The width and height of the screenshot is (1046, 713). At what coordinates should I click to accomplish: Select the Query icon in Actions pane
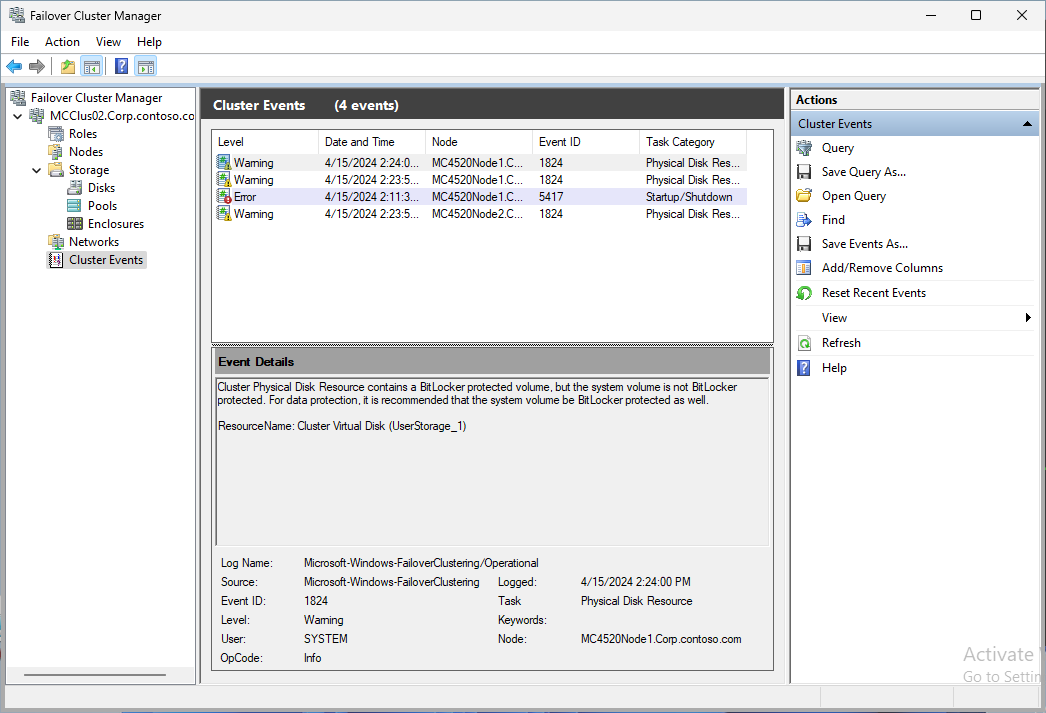[803, 147]
